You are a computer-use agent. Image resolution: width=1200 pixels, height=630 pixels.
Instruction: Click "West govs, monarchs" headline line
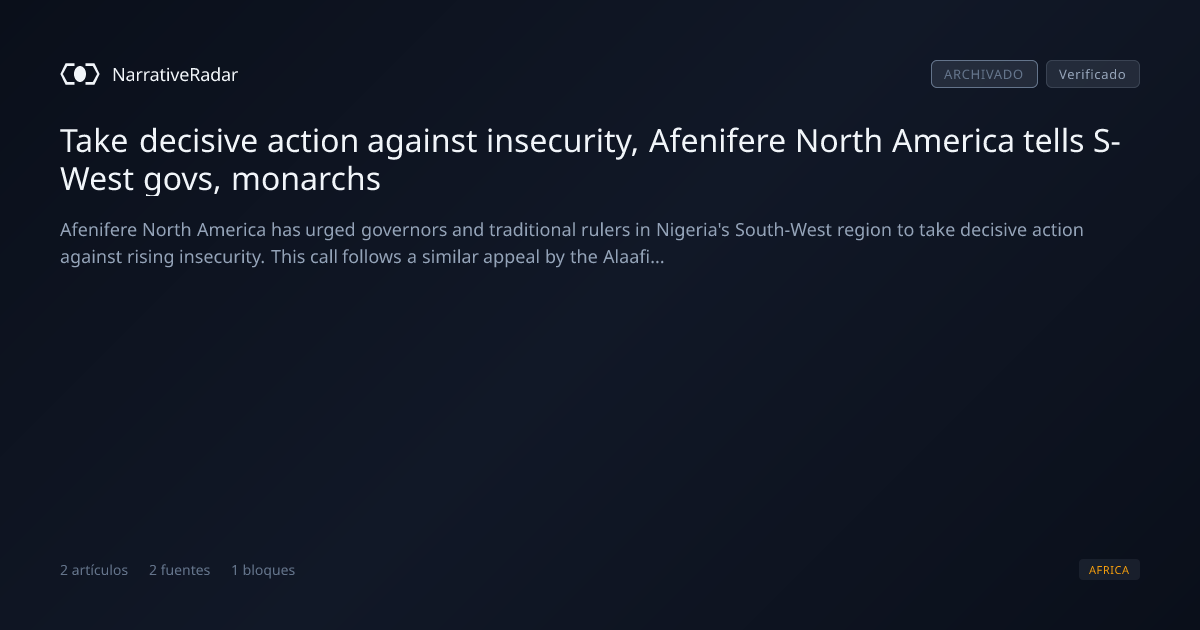[x=220, y=180]
